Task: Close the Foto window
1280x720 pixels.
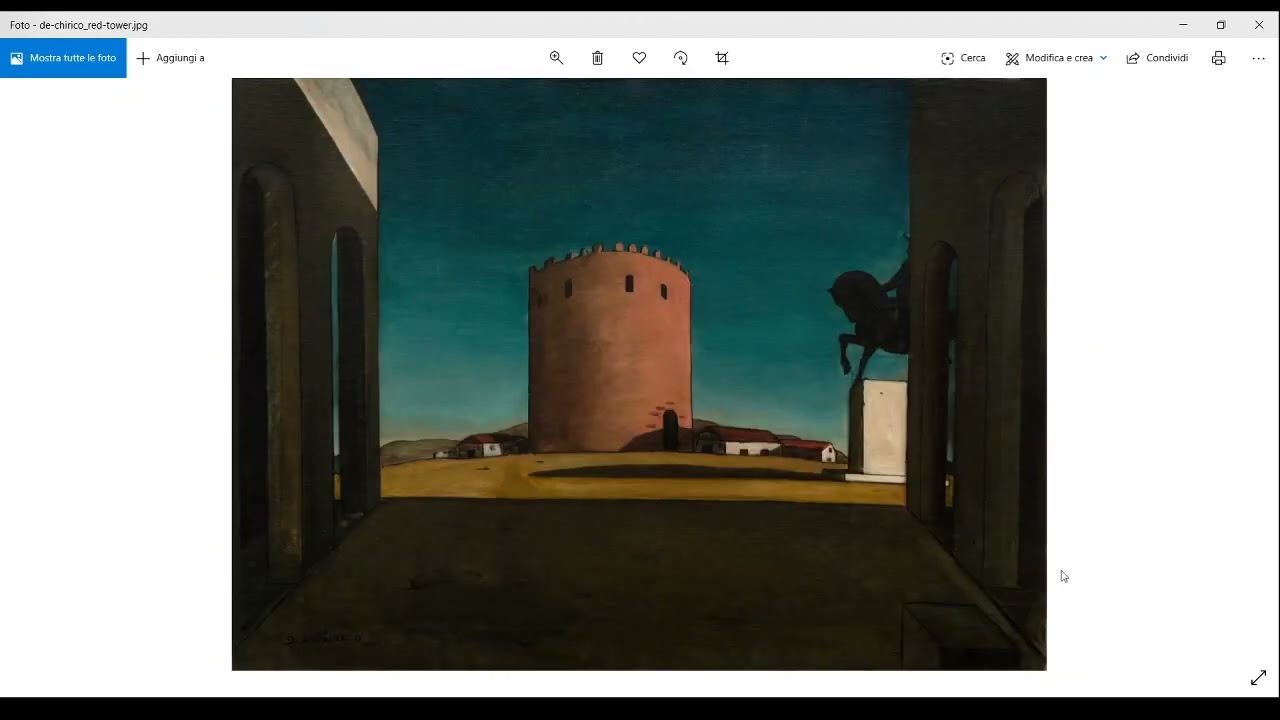Action: click(1259, 25)
